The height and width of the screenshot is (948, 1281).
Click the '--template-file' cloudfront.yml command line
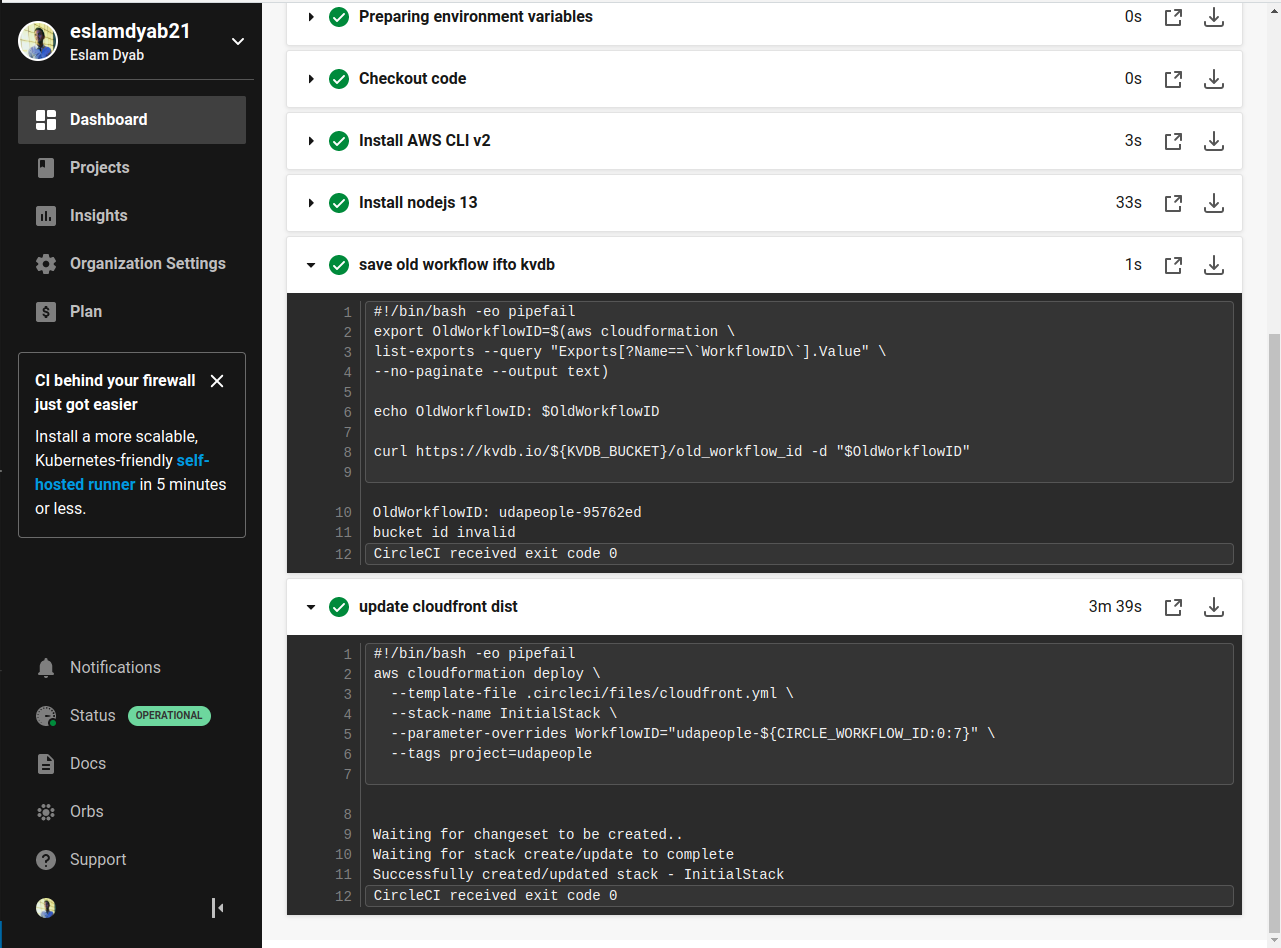coord(592,694)
